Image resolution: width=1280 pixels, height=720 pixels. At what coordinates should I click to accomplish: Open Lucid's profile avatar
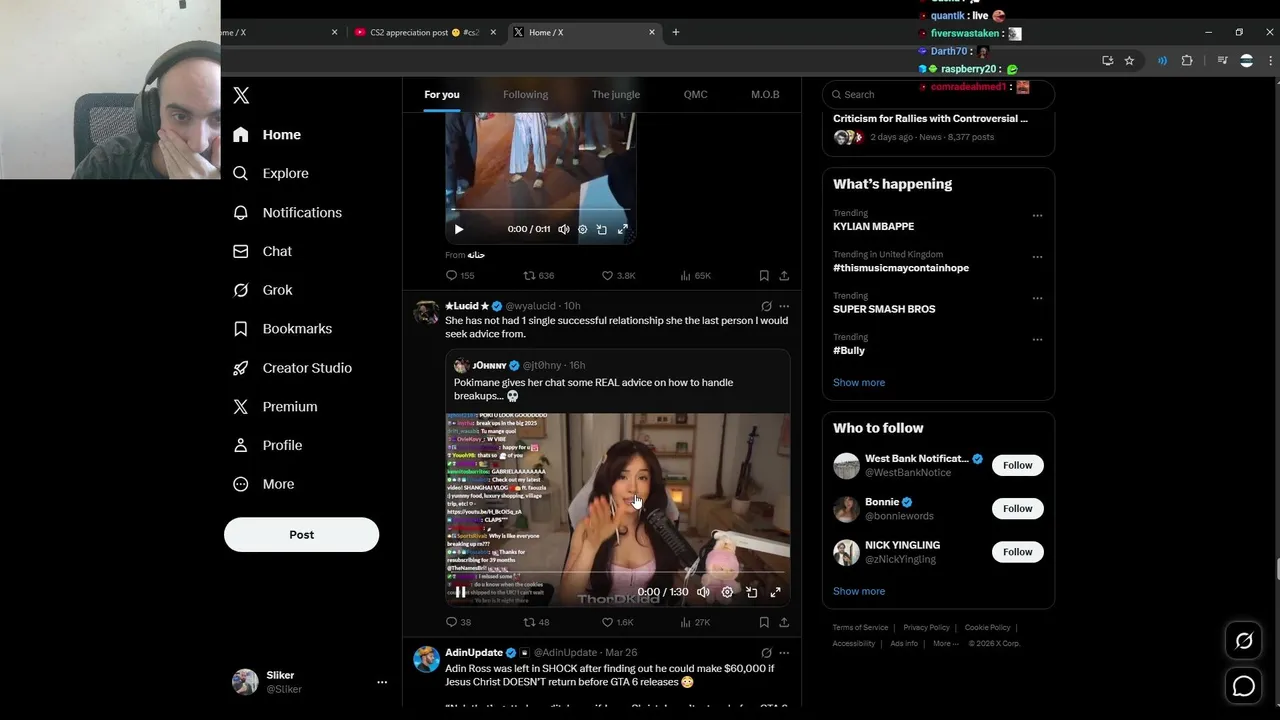click(426, 312)
